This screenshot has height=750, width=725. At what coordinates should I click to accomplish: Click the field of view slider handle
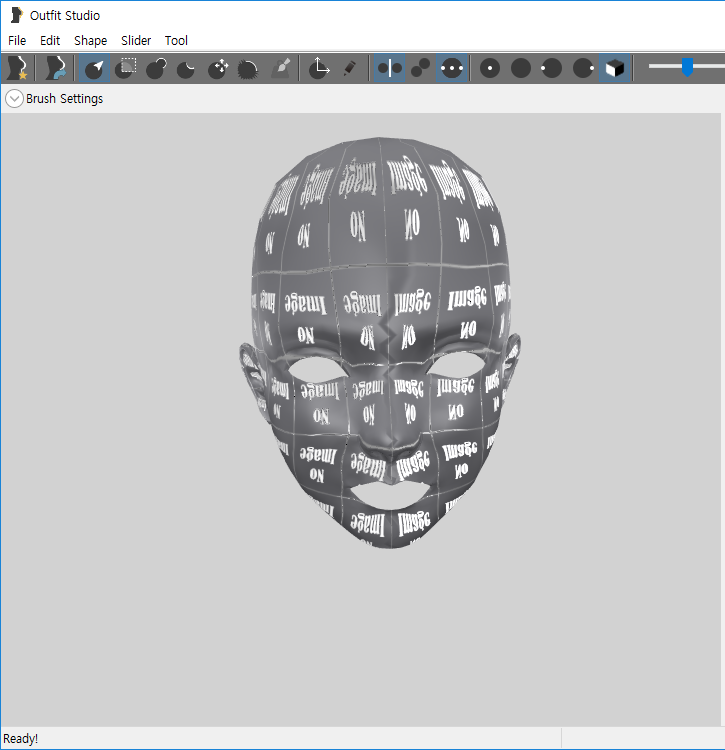click(x=687, y=67)
